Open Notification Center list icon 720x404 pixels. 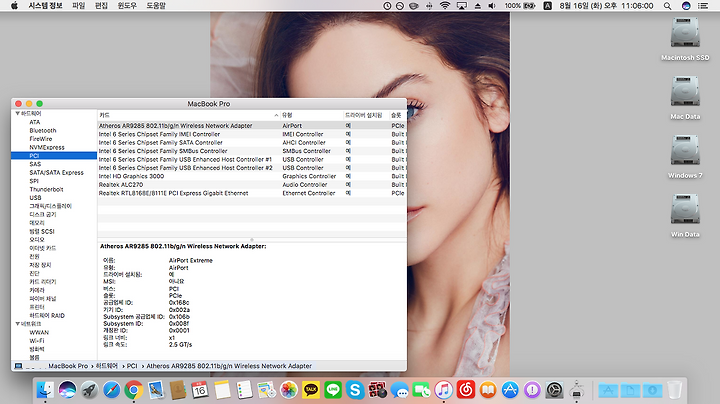(x=703, y=6)
